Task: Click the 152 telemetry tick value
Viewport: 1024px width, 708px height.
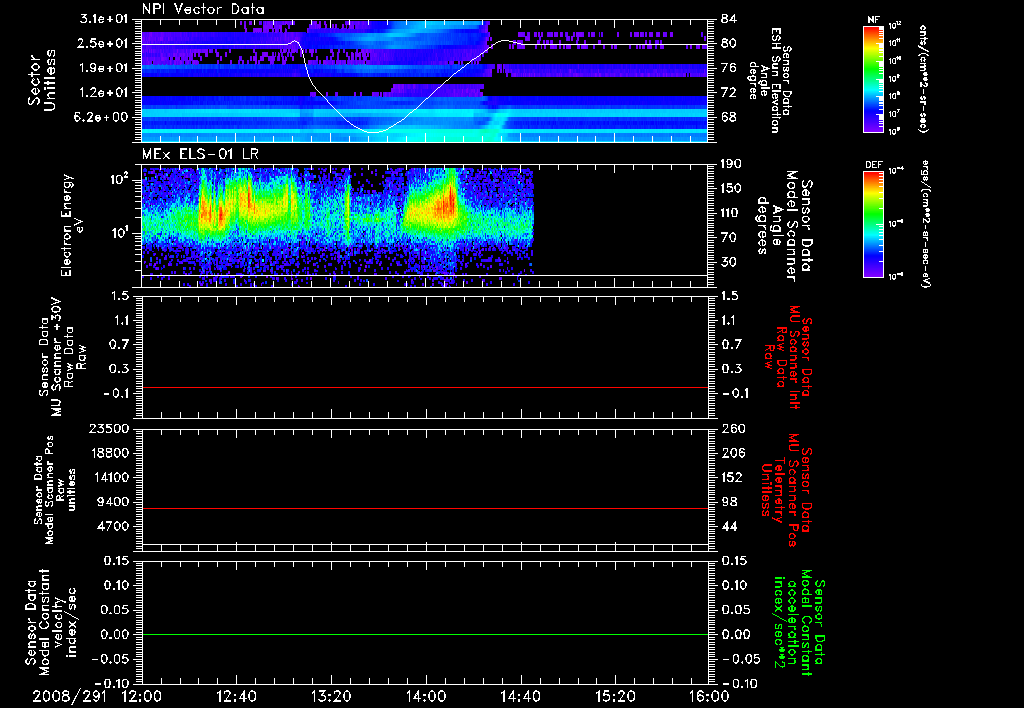Action: tap(732, 477)
